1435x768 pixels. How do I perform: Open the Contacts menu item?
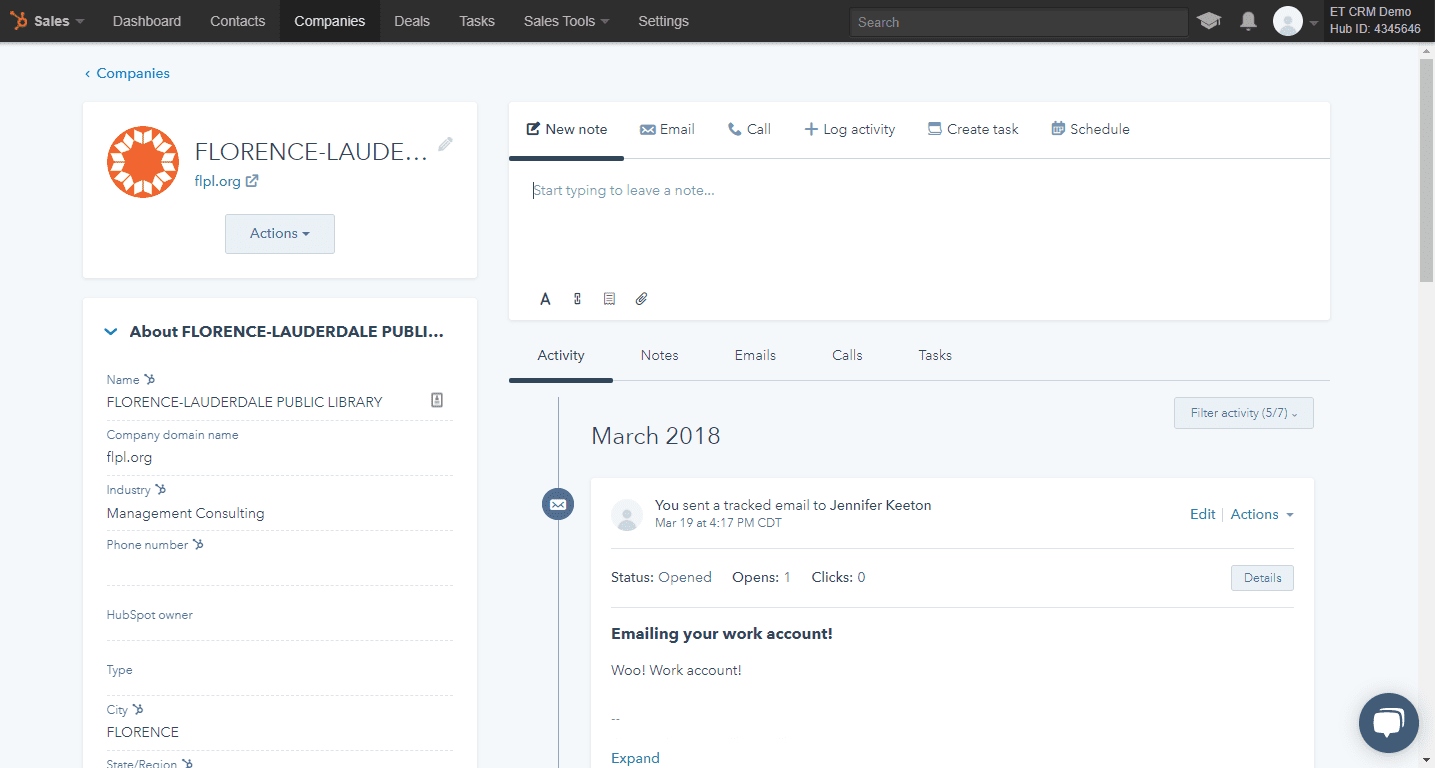[x=238, y=21]
